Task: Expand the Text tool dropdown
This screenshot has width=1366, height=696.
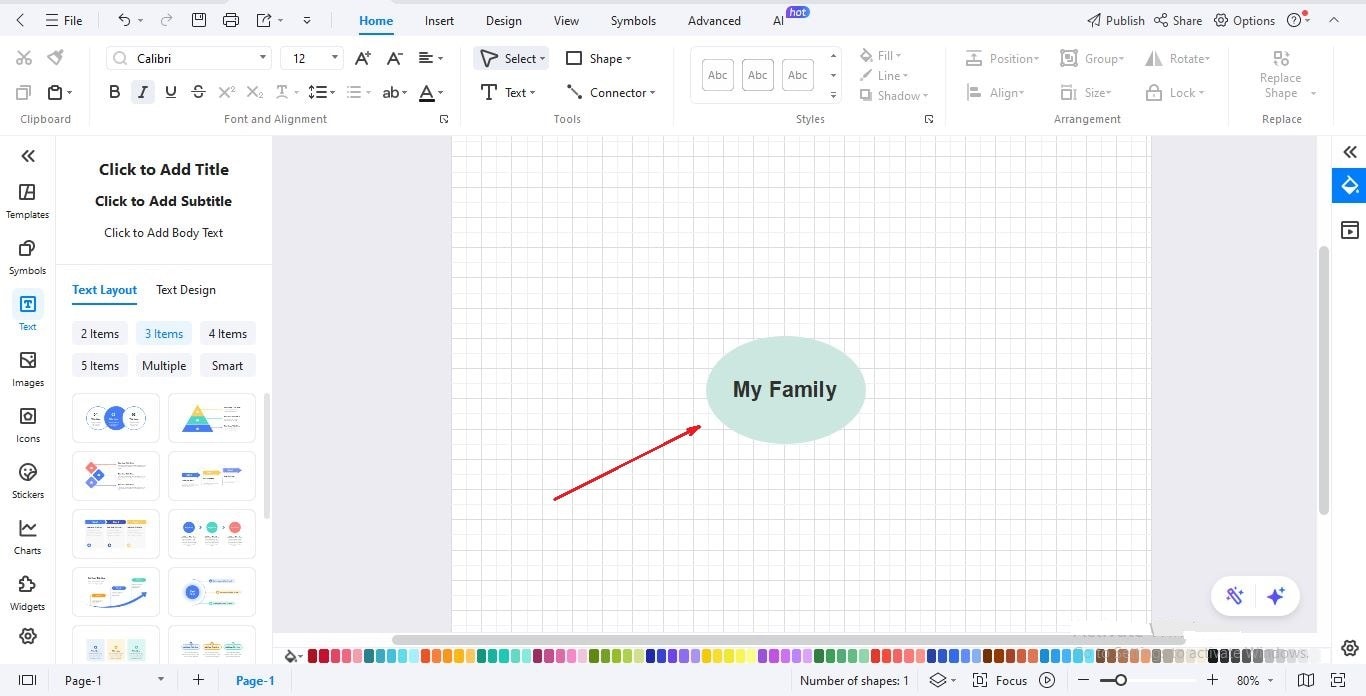Action: point(533,93)
